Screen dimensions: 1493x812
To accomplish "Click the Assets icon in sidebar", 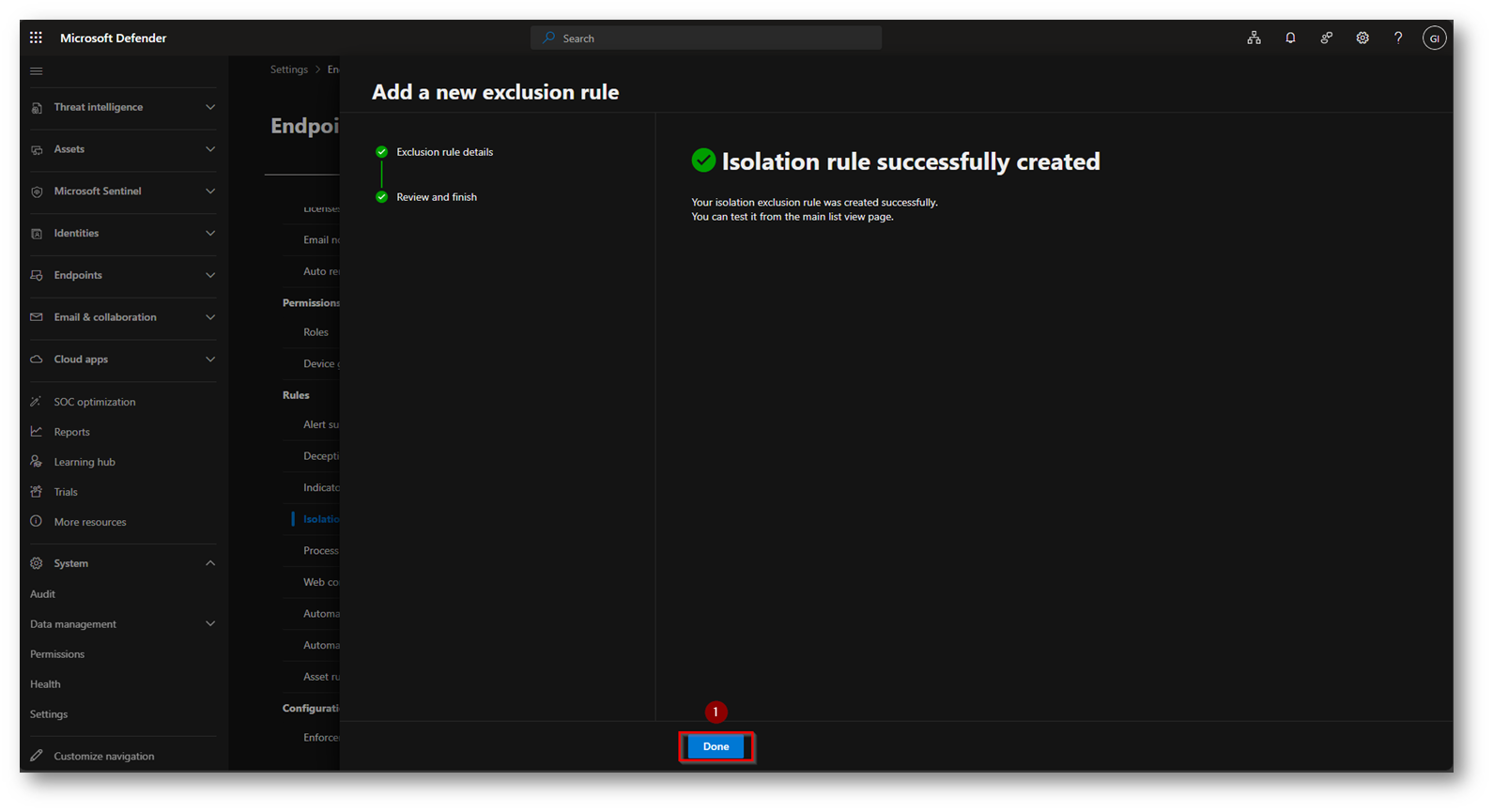I will 37,150.
